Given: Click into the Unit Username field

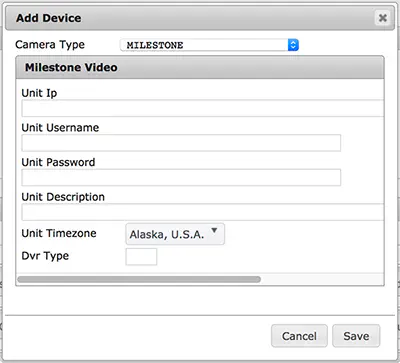Looking at the screenshot, I should [181, 143].
